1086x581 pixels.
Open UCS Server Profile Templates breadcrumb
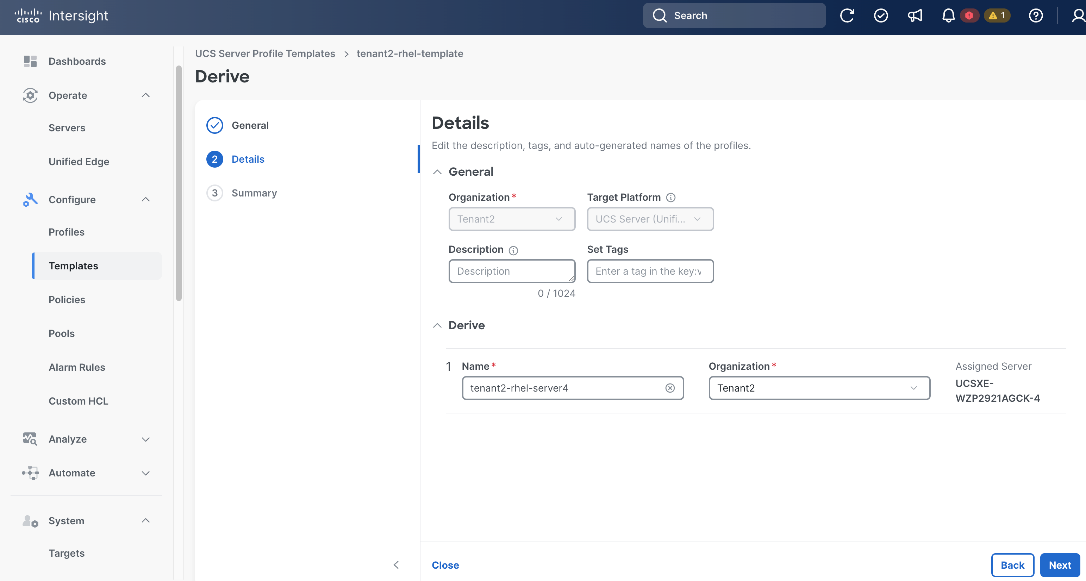click(x=265, y=53)
